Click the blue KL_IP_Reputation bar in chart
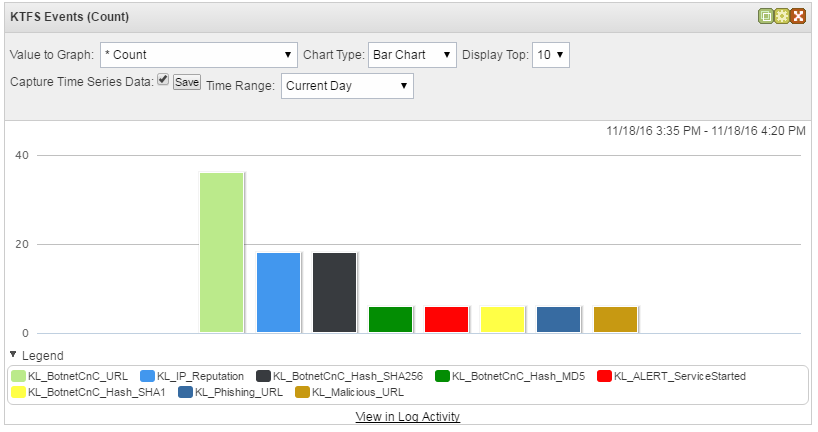The image size is (818, 432). [278, 292]
